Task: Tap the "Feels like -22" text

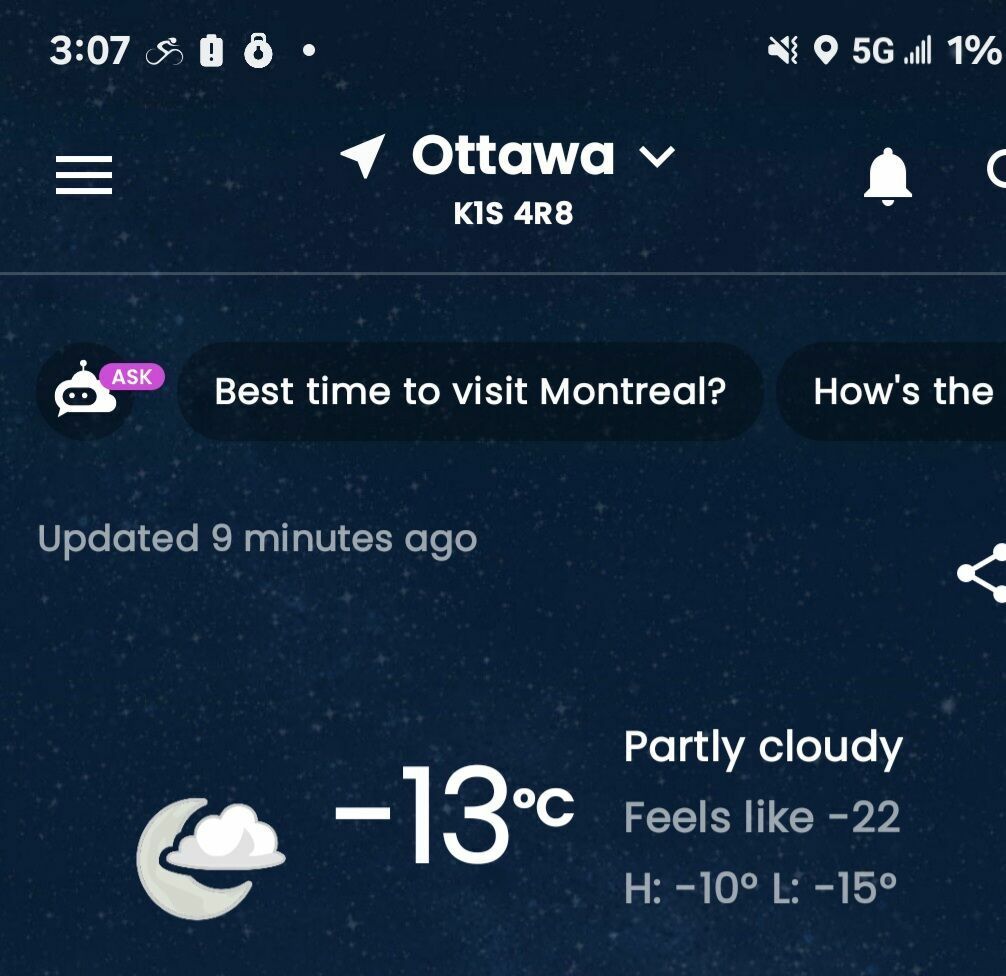Action: (x=762, y=818)
